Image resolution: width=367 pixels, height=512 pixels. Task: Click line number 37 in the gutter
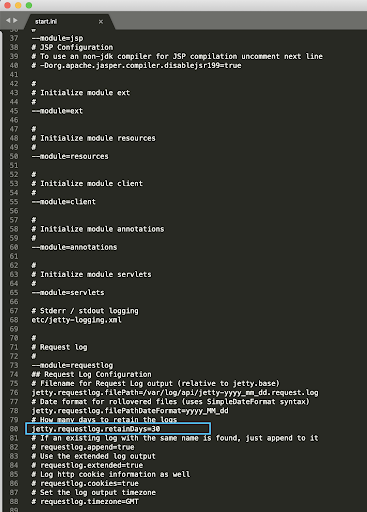[x=14, y=38]
